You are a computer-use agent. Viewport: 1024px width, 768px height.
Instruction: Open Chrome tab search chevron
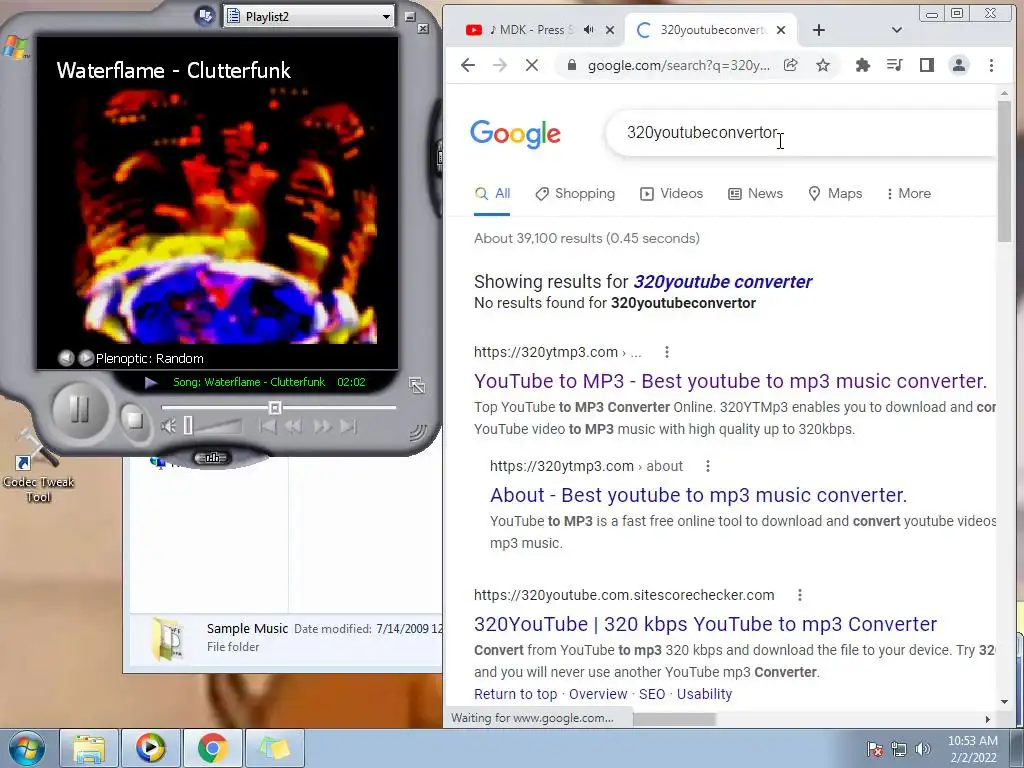point(897,30)
